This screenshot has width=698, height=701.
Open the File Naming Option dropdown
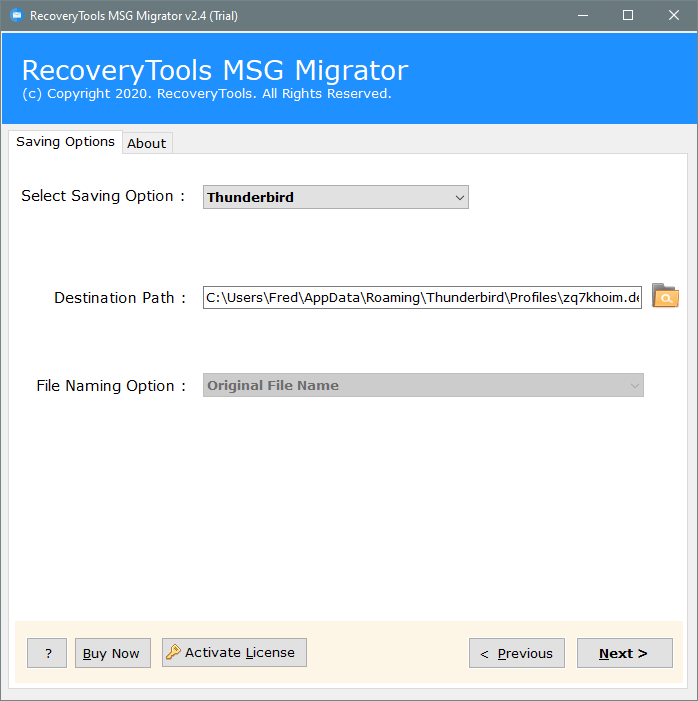coord(423,385)
